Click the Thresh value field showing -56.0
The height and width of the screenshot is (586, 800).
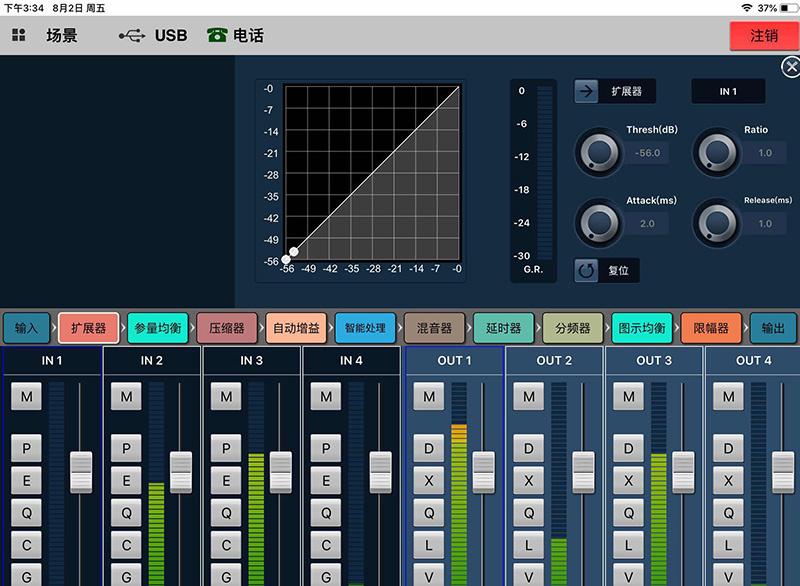tap(648, 154)
